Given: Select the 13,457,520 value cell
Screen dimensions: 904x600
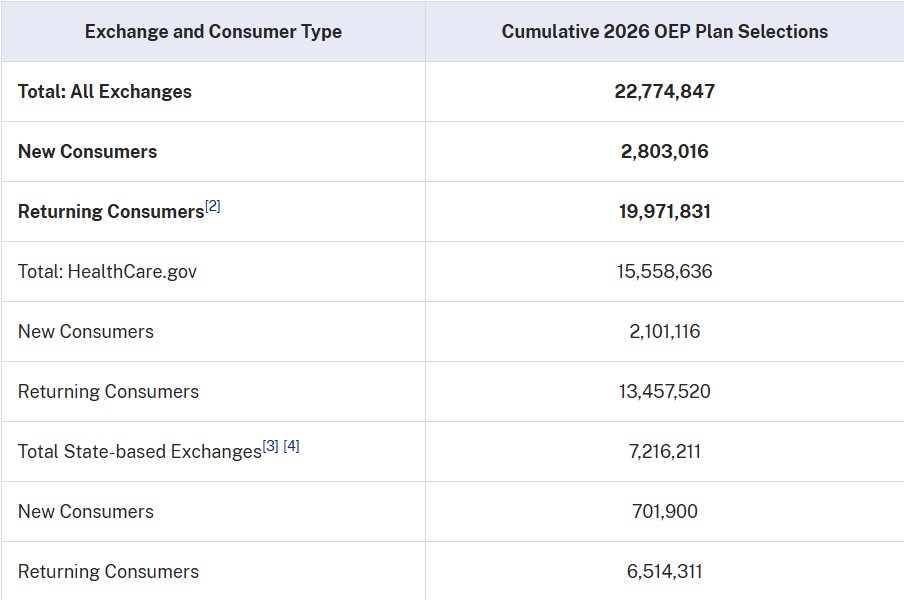Looking at the screenshot, I should (664, 392).
